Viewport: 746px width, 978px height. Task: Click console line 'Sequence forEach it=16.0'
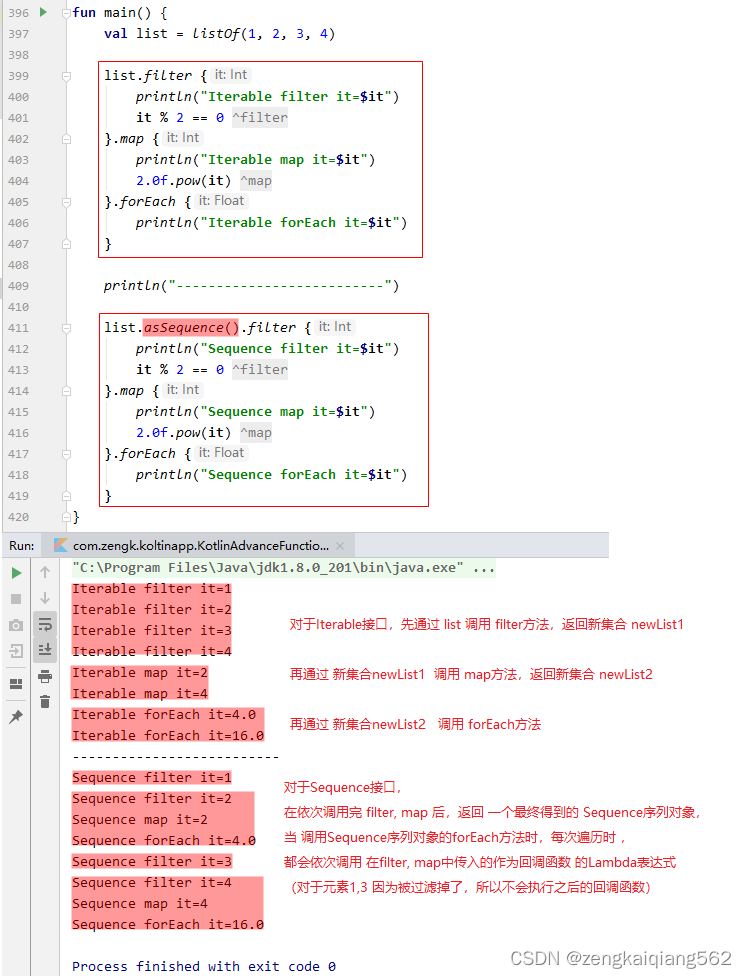click(168, 925)
